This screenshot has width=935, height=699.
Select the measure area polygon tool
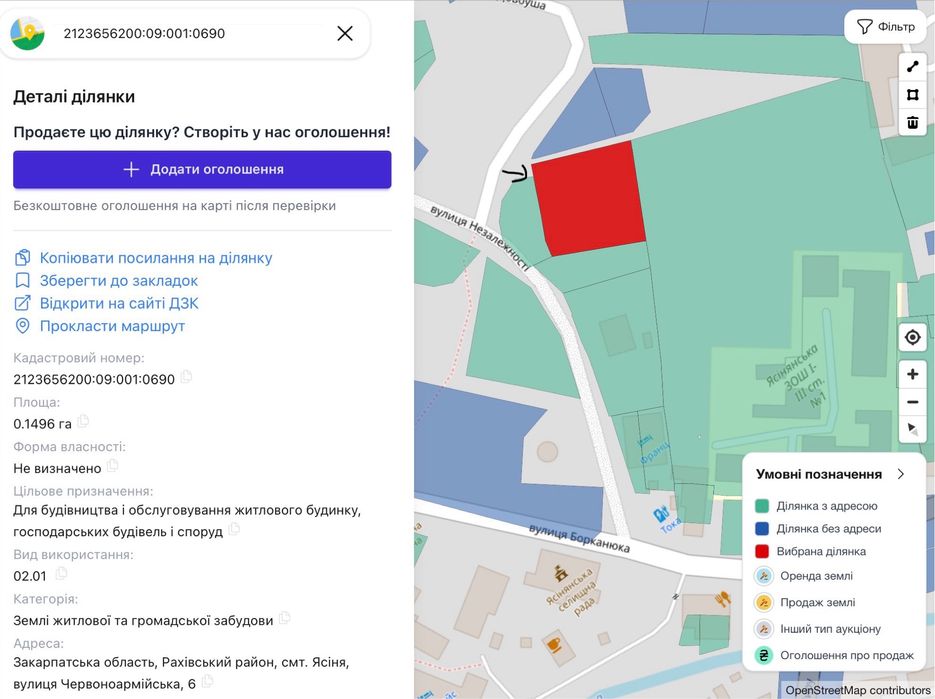tap(912, 95)
